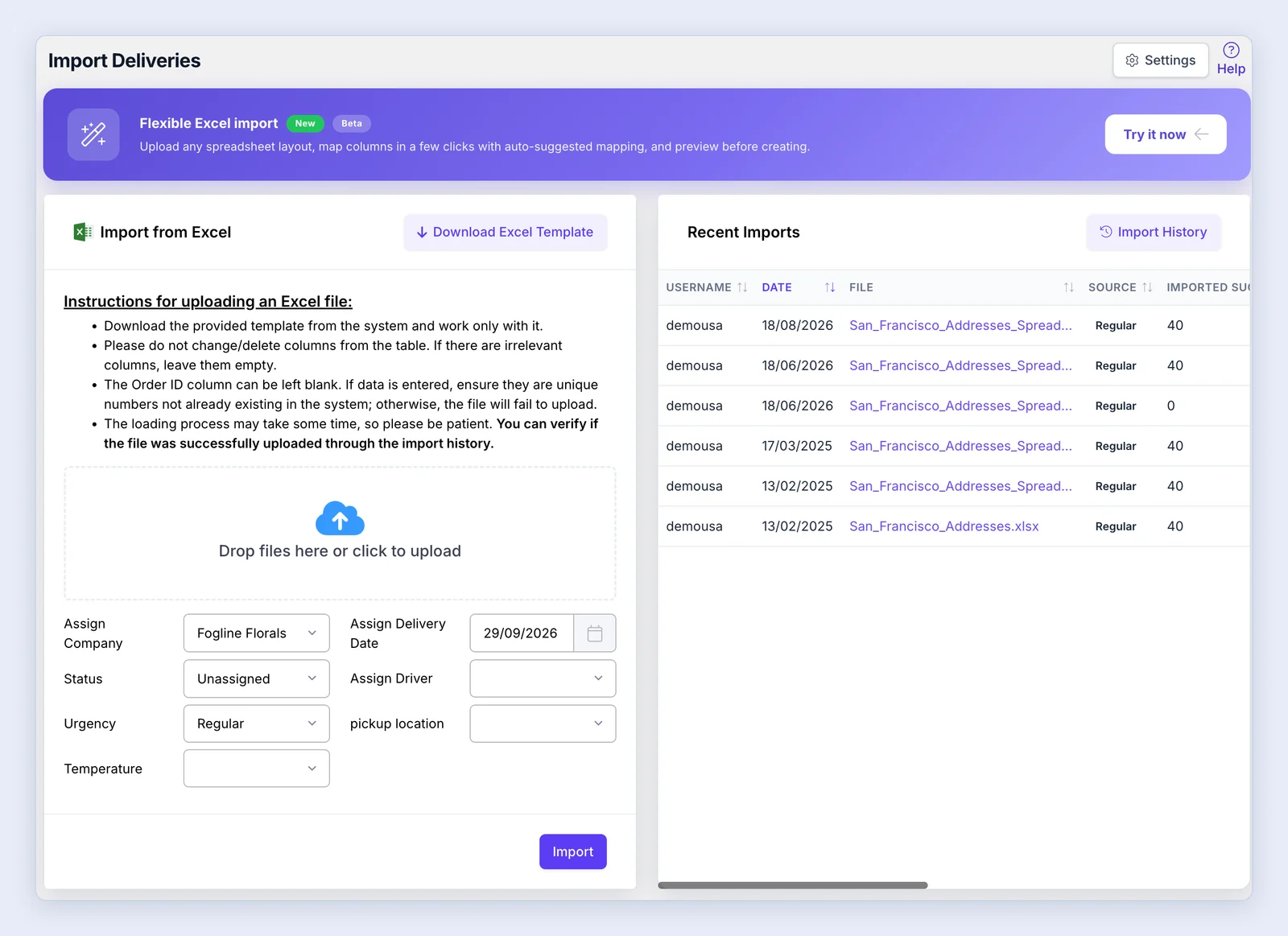
Task: Open San_Francisco_Addresses.xlsx file link
Action: pyautogui.click(x=943, y=526)
